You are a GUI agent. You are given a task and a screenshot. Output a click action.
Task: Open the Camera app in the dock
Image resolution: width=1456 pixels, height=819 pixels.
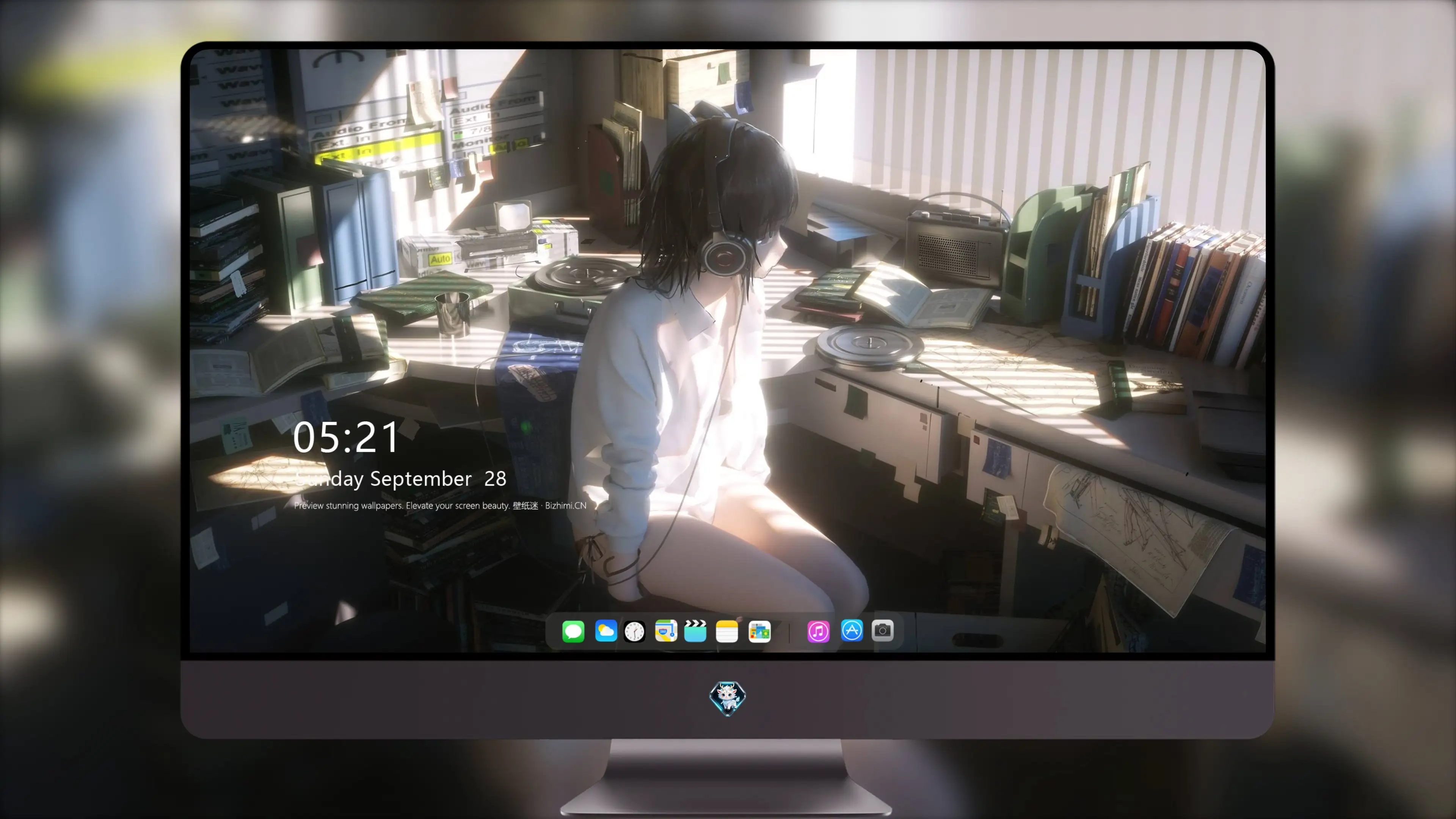point(882,631)
